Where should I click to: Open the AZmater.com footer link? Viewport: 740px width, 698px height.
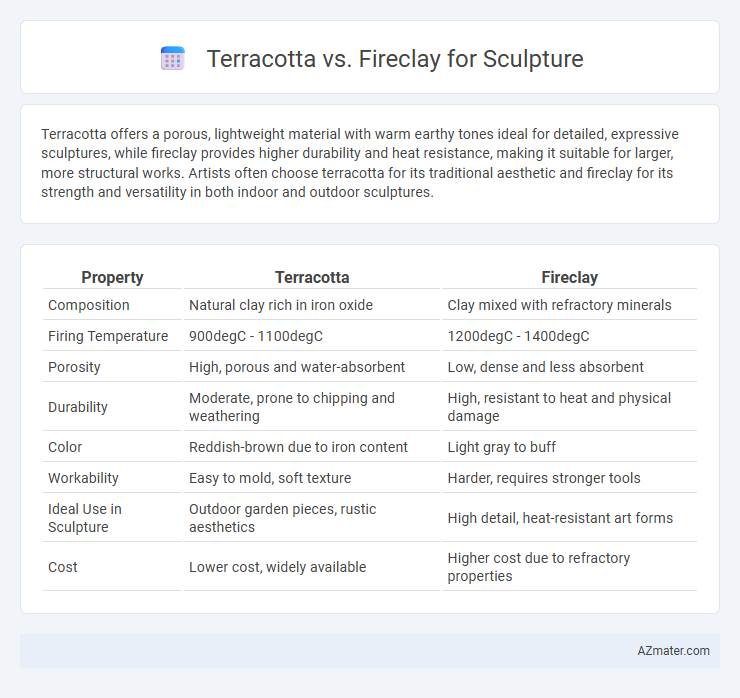click(x=673, y=650)
